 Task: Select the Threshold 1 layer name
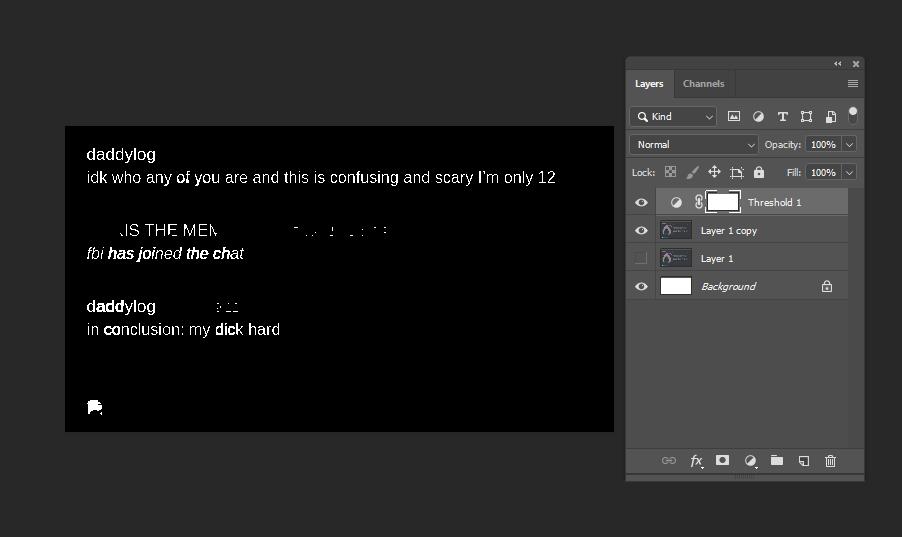coord(774,202)
